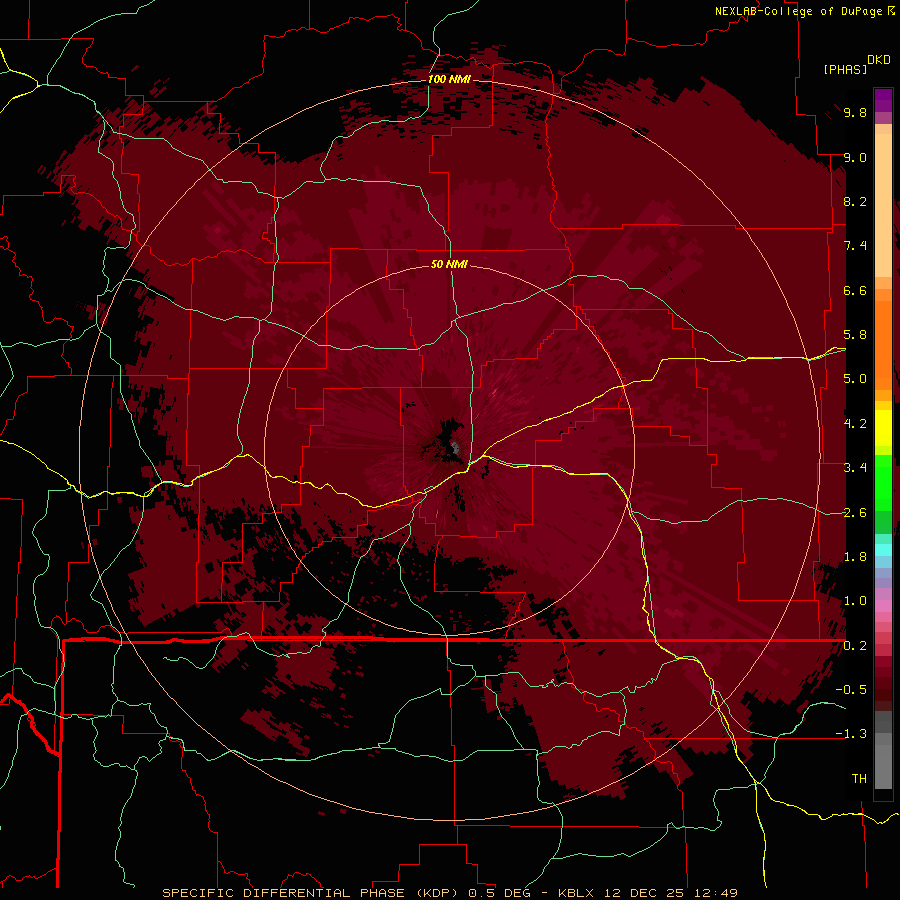Click the 7.4 scale value

855,246
